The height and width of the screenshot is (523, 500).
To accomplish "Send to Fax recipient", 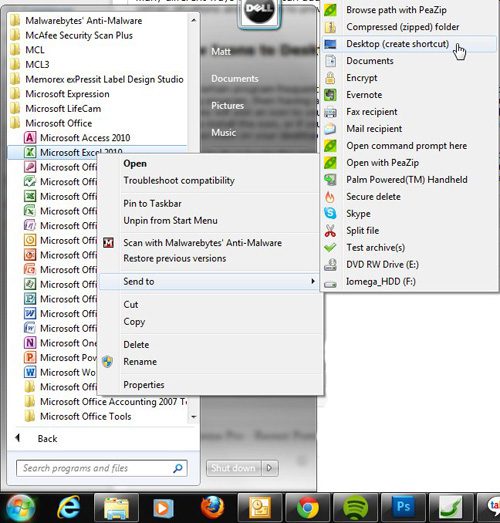I will point(372,112).
